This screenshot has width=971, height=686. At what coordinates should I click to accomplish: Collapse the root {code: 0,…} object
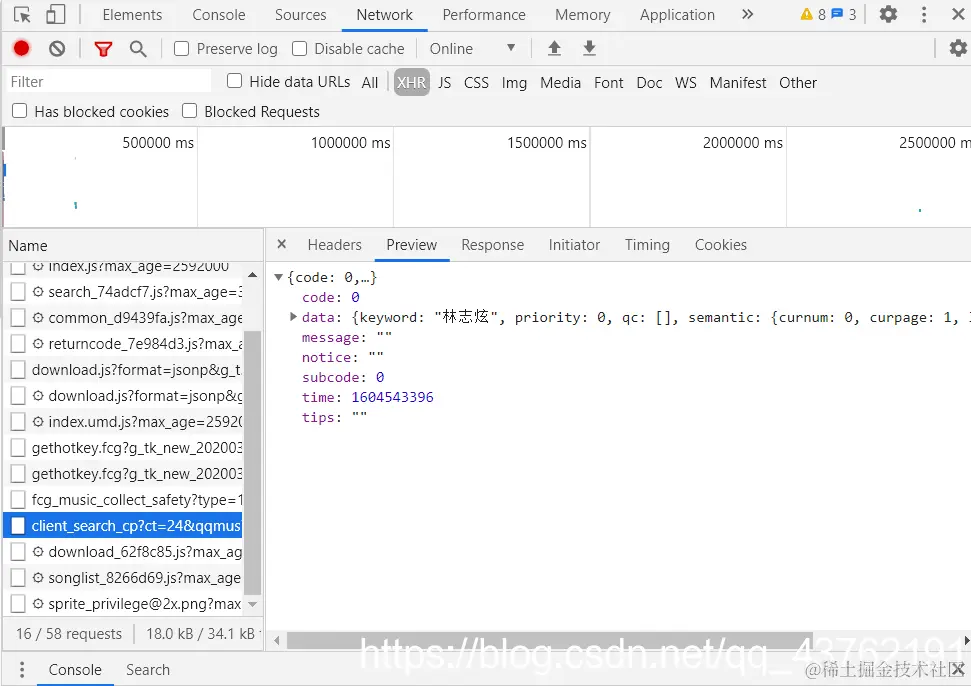279,277
